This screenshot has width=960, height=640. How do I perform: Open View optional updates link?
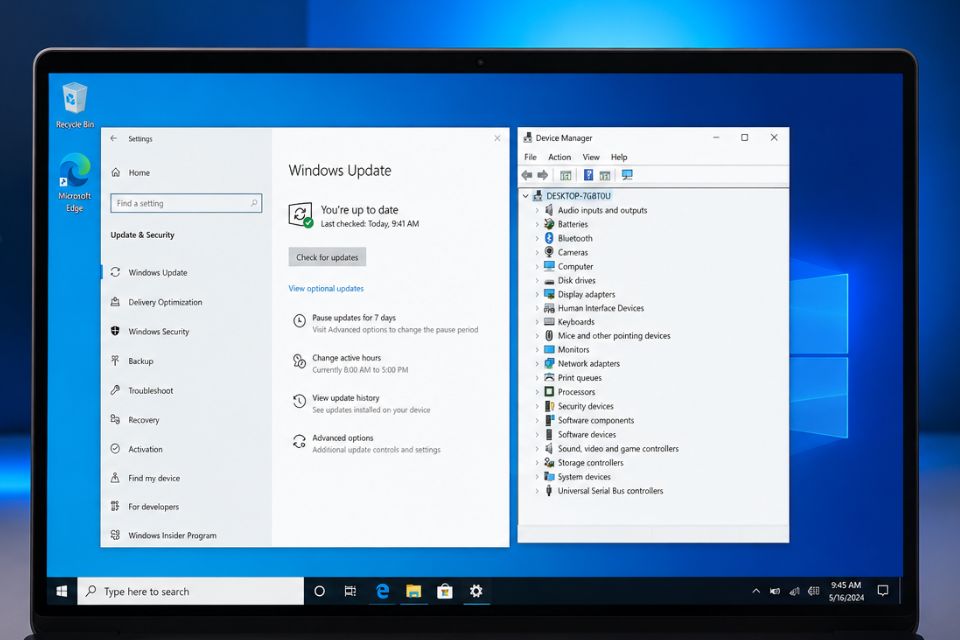pyautogui.click(x=326, y=288)
